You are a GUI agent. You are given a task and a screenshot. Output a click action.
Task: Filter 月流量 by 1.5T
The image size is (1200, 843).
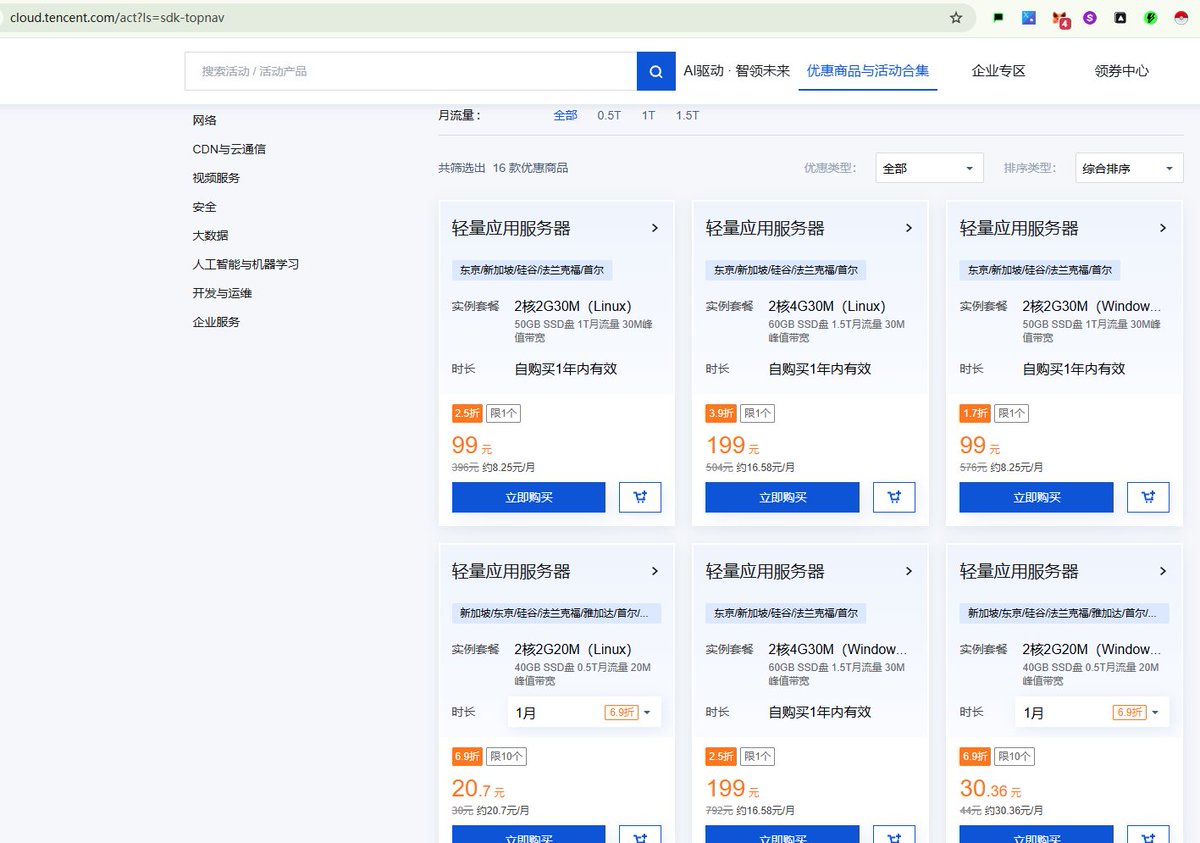click(687, 115)
